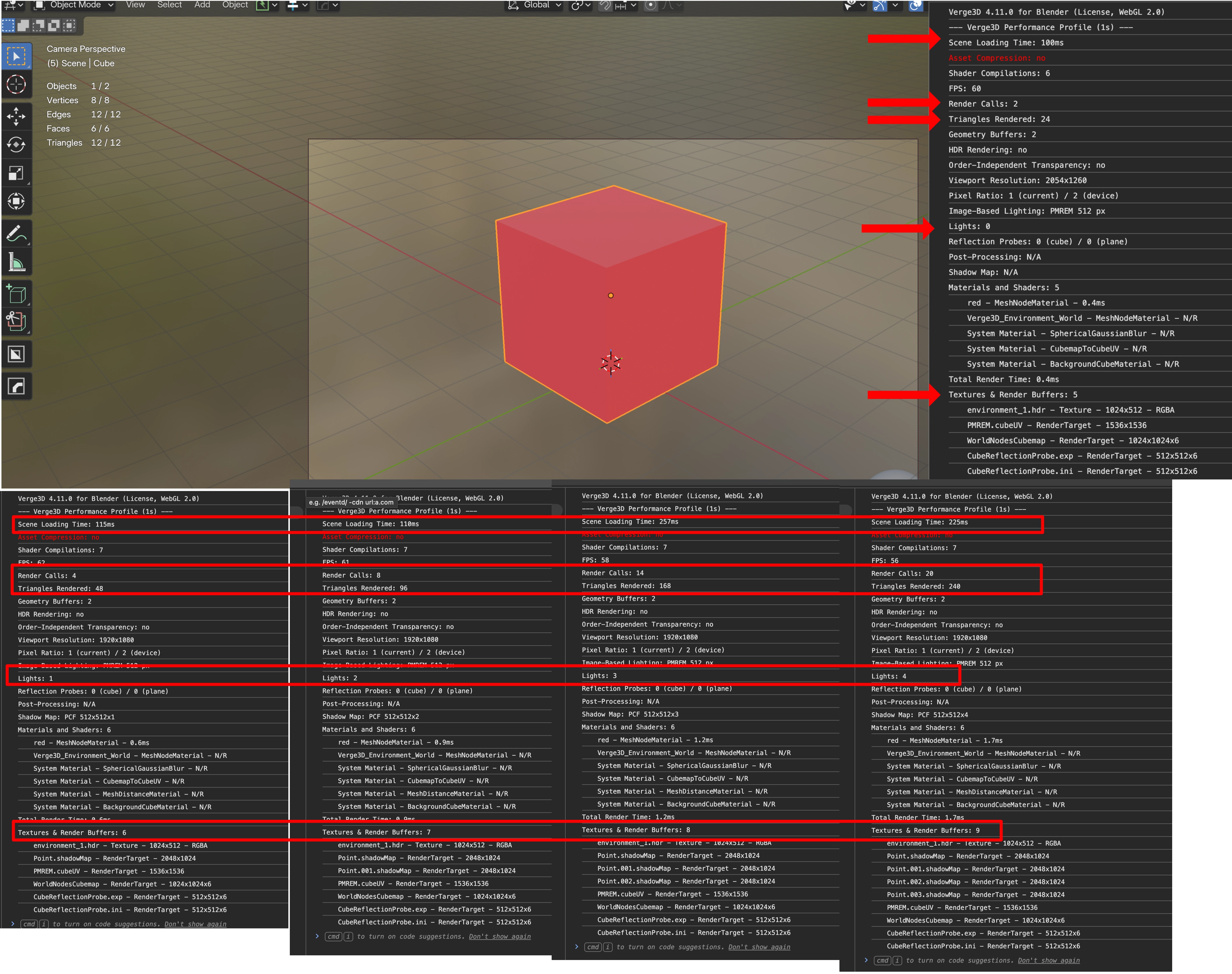This screenshot has width=1232, height=974.
Task: Select the Transform tool
Action: click(x=17, y=201)
